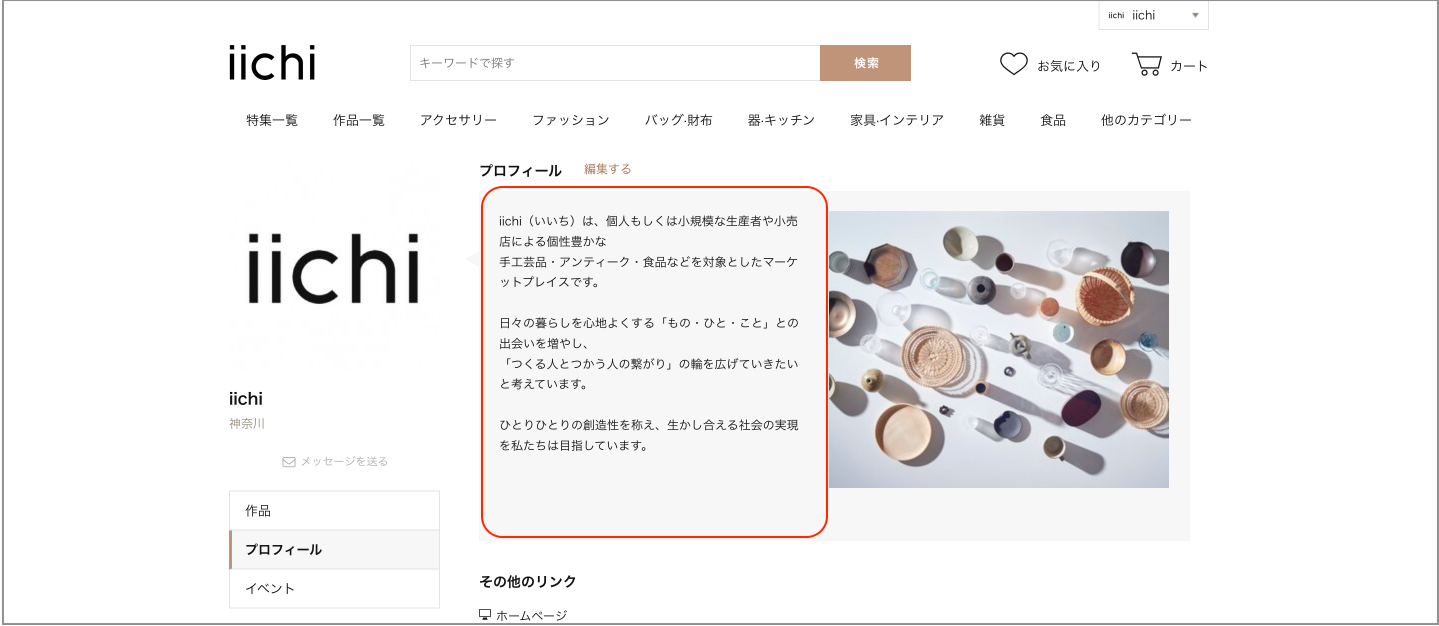This screenshot has width=1439, height=626.
Task: Select プロフィール sidebar tab
Action: click(334, 550)
